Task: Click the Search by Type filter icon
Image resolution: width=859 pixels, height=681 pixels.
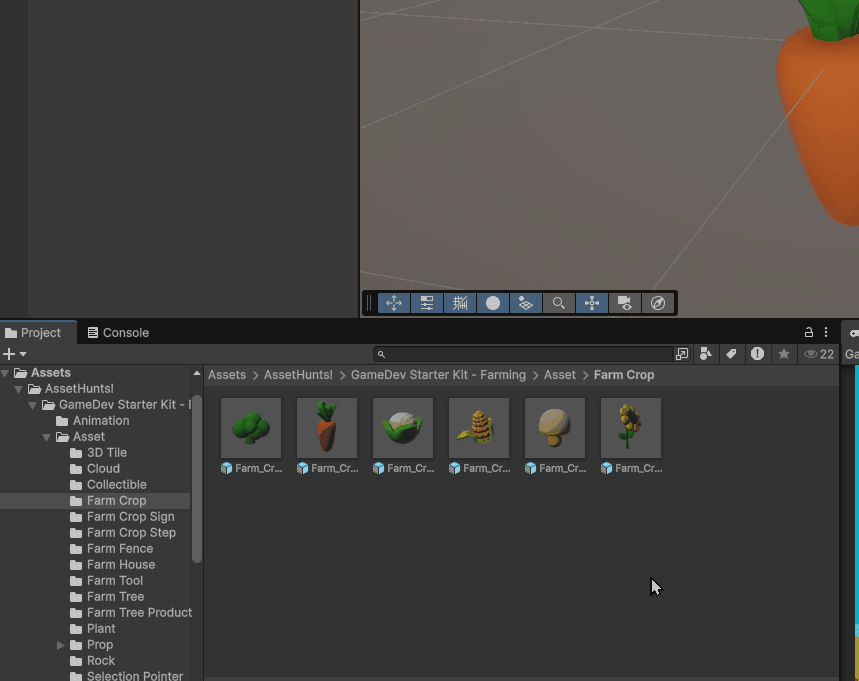Action: 707,354
